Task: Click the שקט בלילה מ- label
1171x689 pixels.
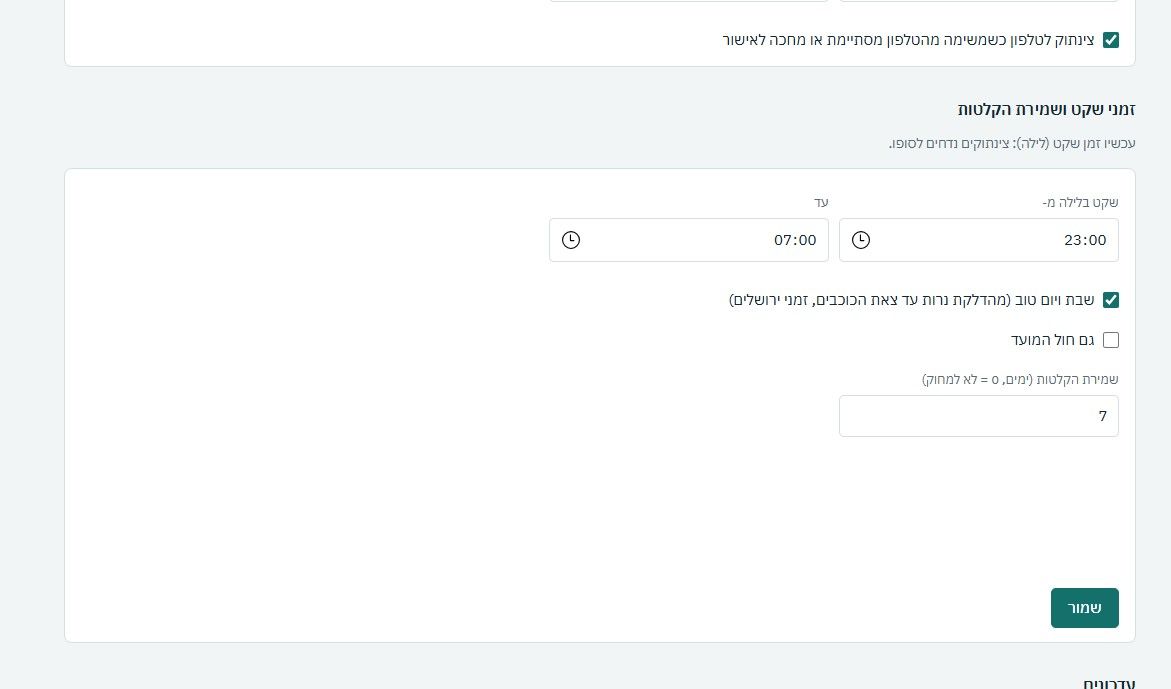Action: (x=1080, y=202)
